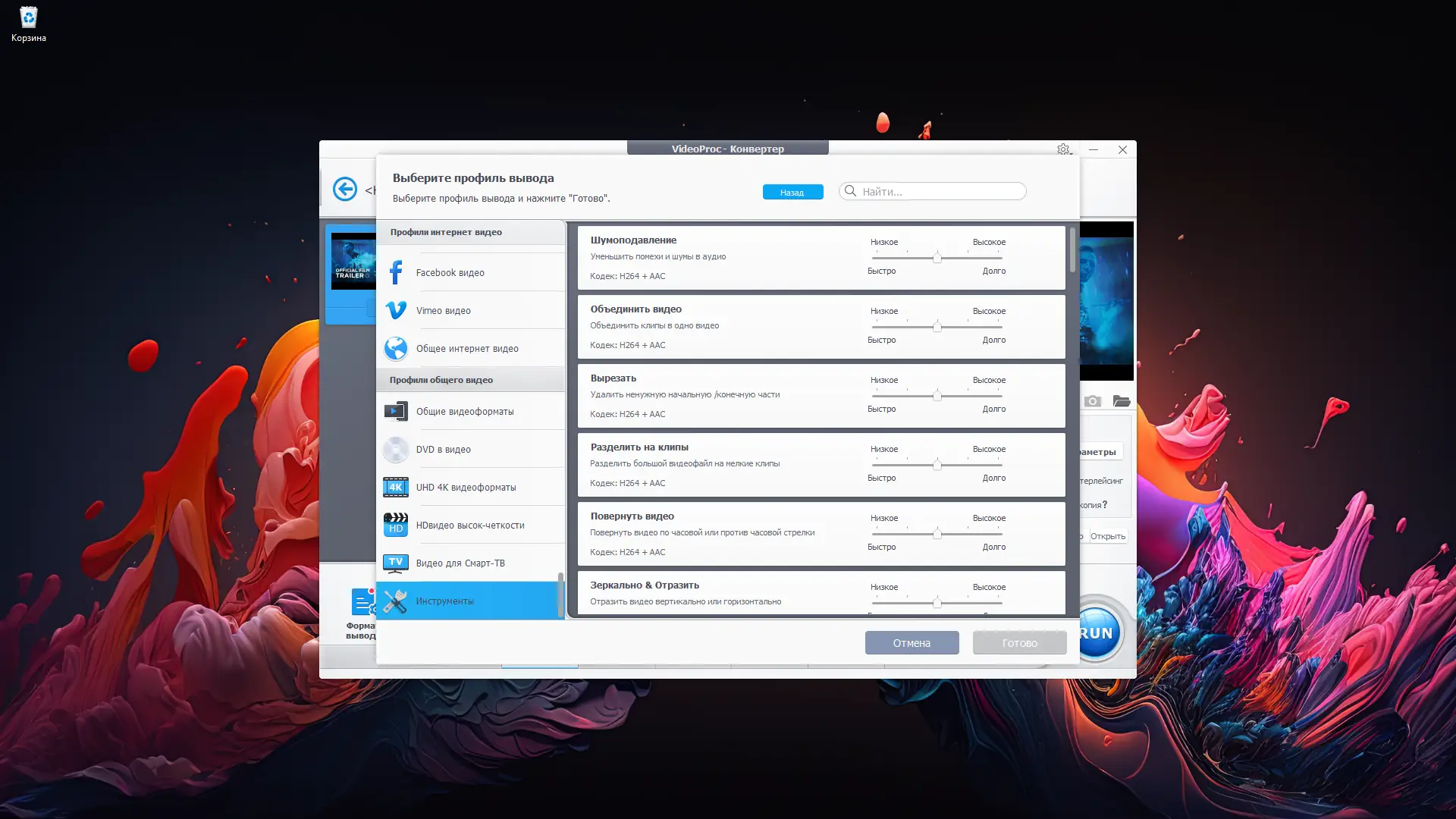This screenshot has height=819, width=1456.
Task: Select the UHD 4K video formats icon
Action: [395, 488]
